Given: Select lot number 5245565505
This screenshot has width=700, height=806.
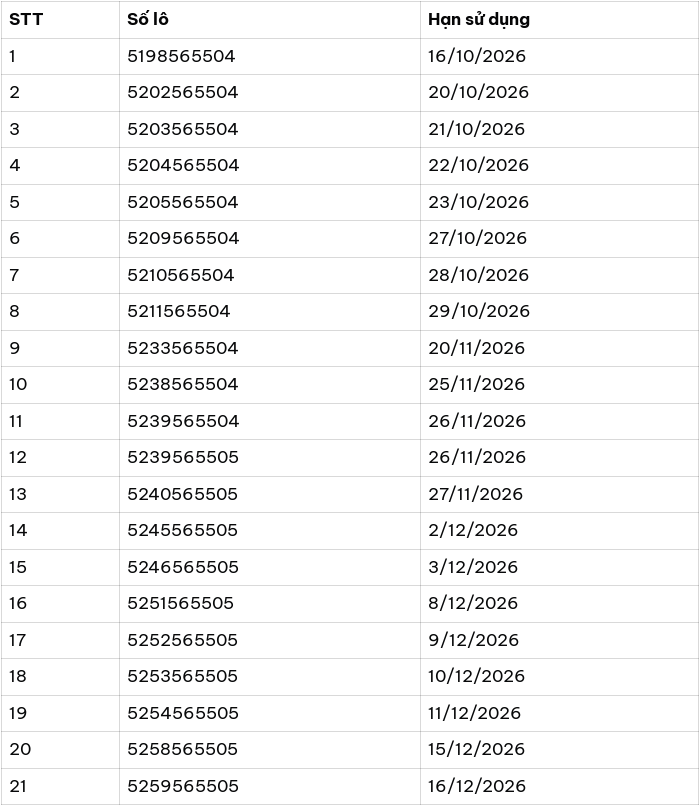Looking at the screenshot, I should (183, 530).
